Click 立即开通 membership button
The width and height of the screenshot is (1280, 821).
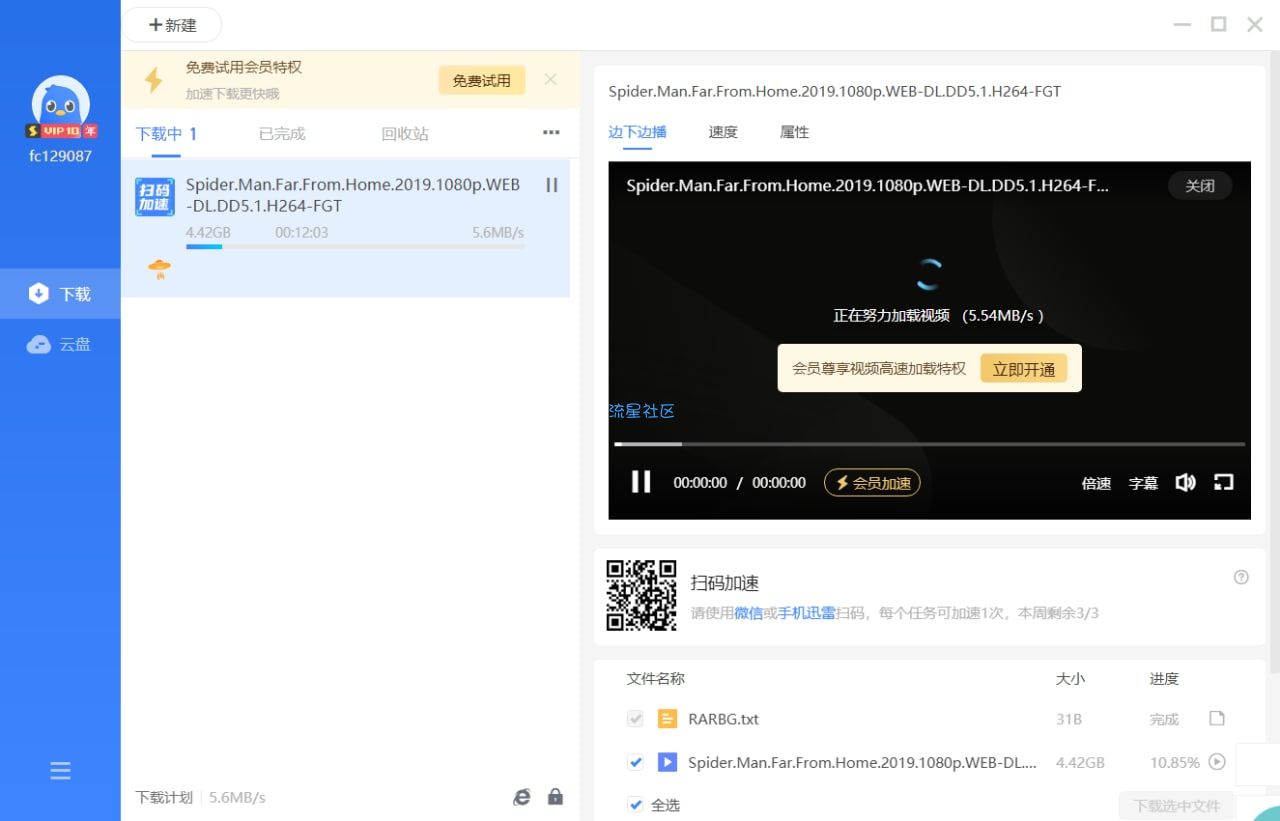tap(1024, 369)
